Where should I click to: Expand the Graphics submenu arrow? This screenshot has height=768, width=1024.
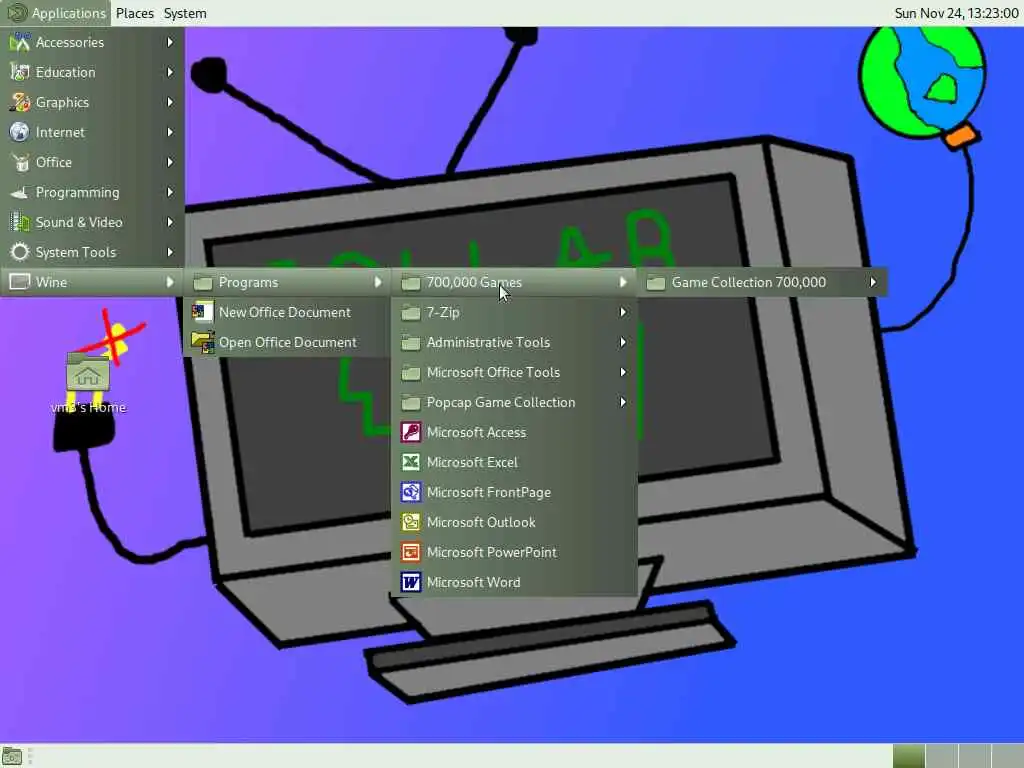click(170, 103)
